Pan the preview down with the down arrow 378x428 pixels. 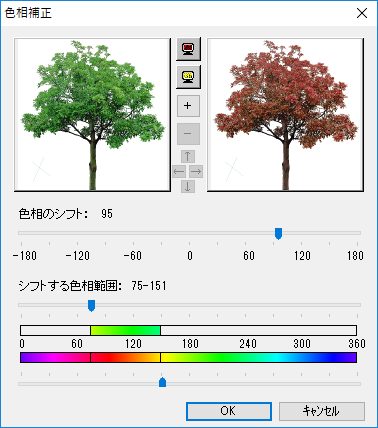[x=188, y=187]
